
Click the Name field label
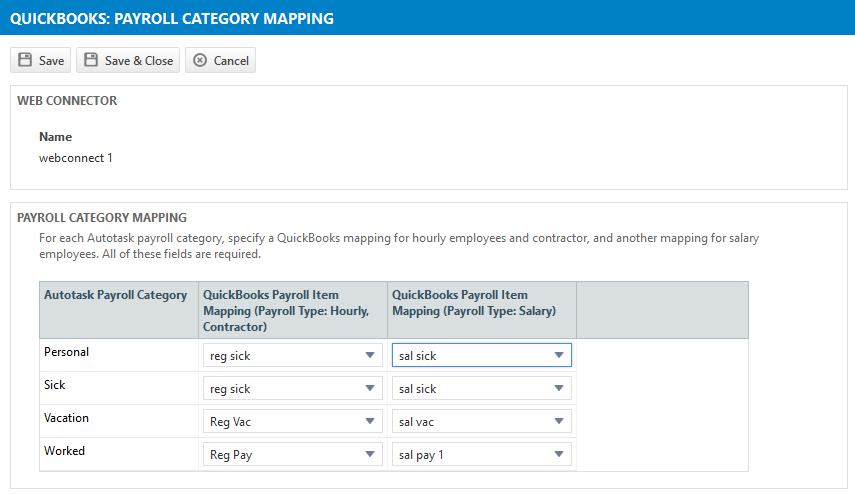56,137
